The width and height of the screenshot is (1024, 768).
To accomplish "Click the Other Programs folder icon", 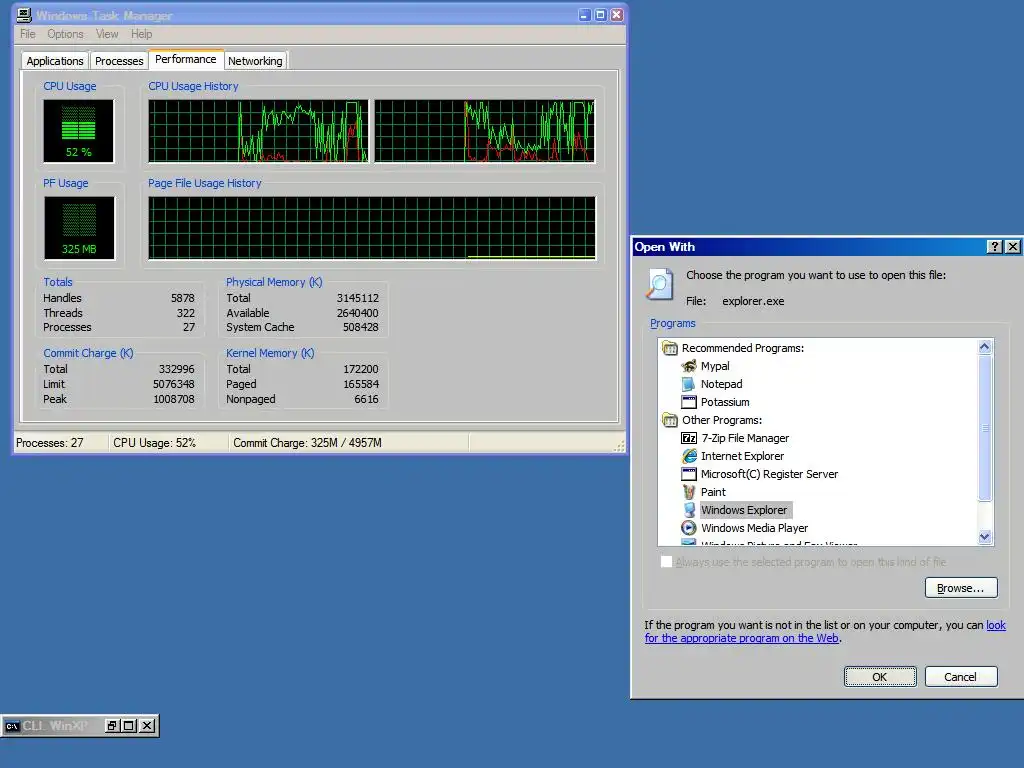I will pos(670,420).
